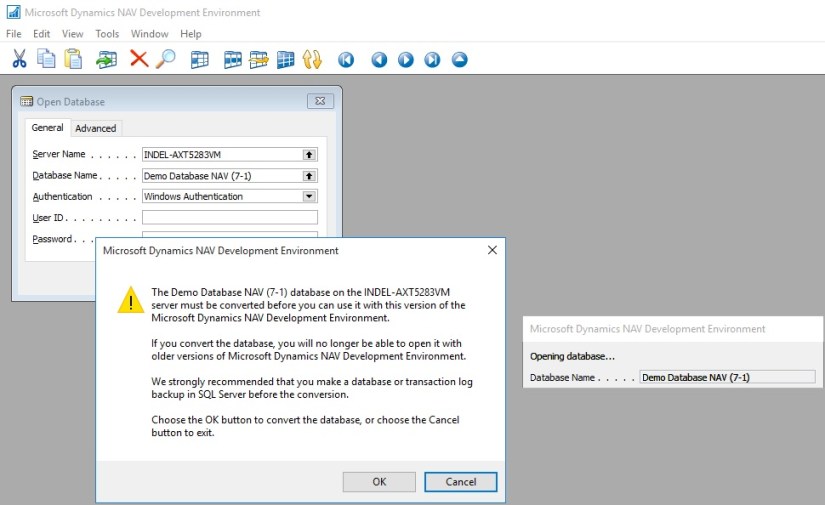Click the Next record arrow icon
Image resolution: width=825 pixels, height=505 pixels.
(406, 59)
